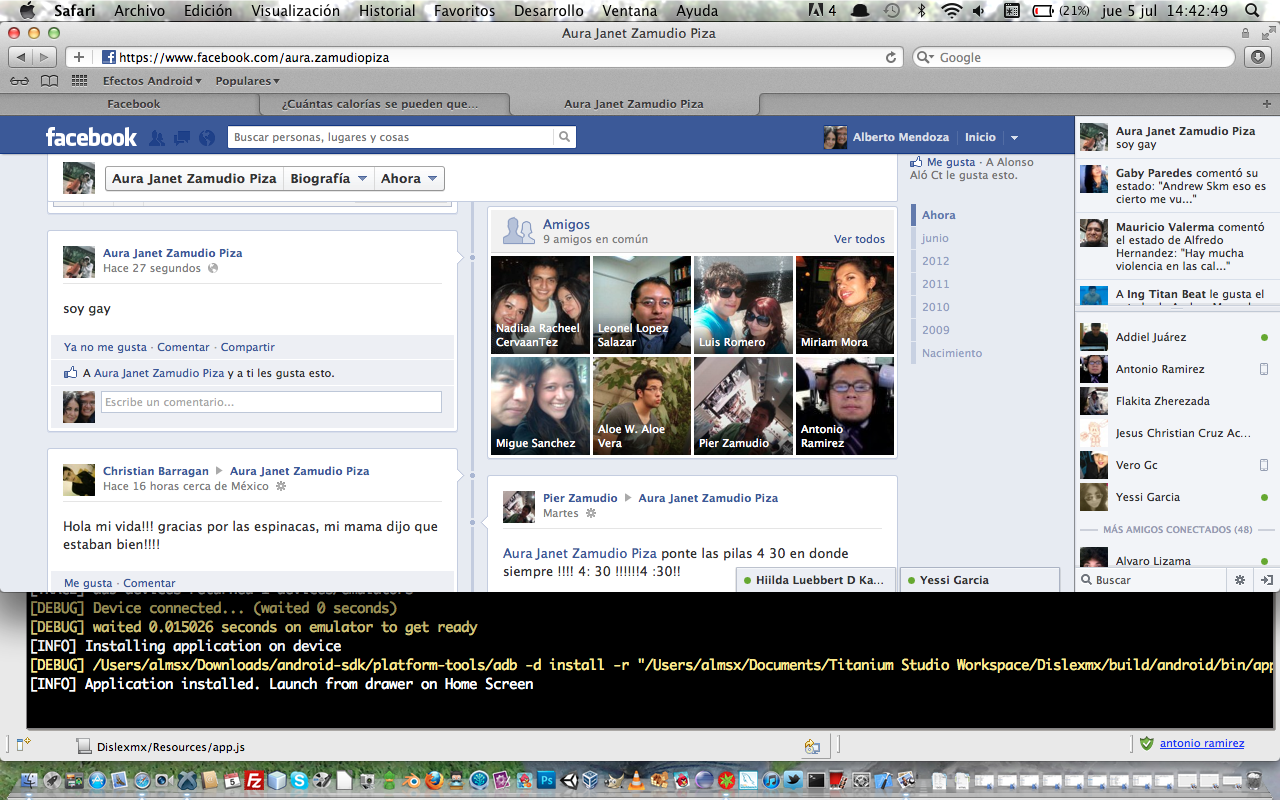
Task: Click the Bluetooth menu bar icon
Action: point(922,11)
